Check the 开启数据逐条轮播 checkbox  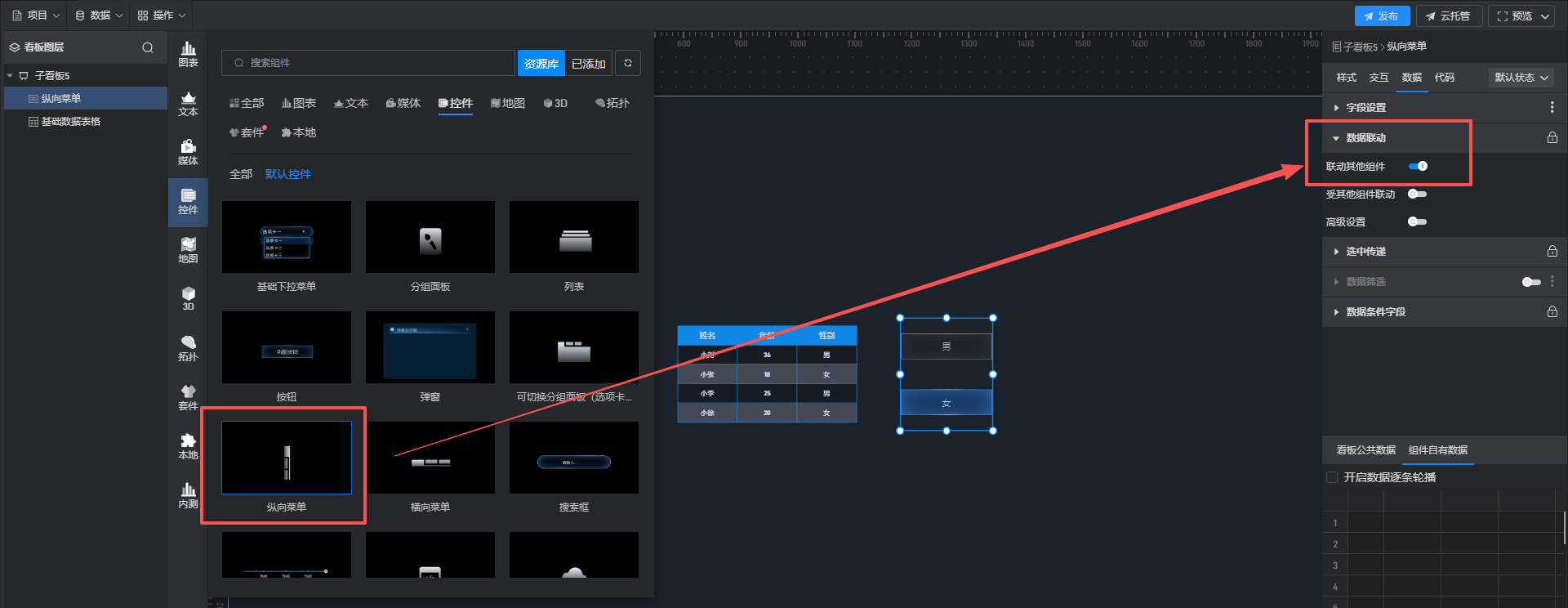pyautogui.click(x=1332, y=477)
